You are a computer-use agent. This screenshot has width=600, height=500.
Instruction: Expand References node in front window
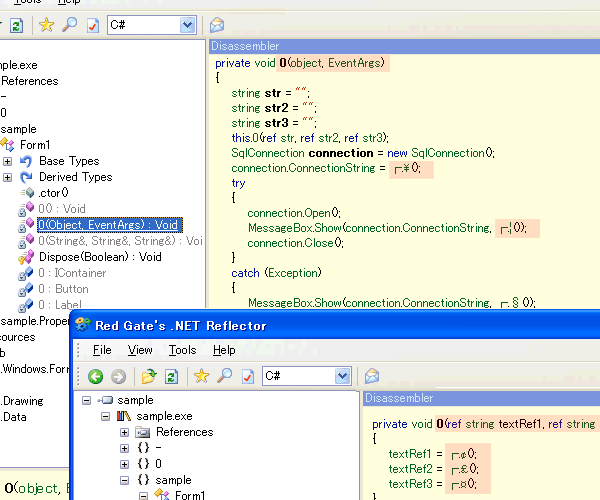tap(124, 433)
